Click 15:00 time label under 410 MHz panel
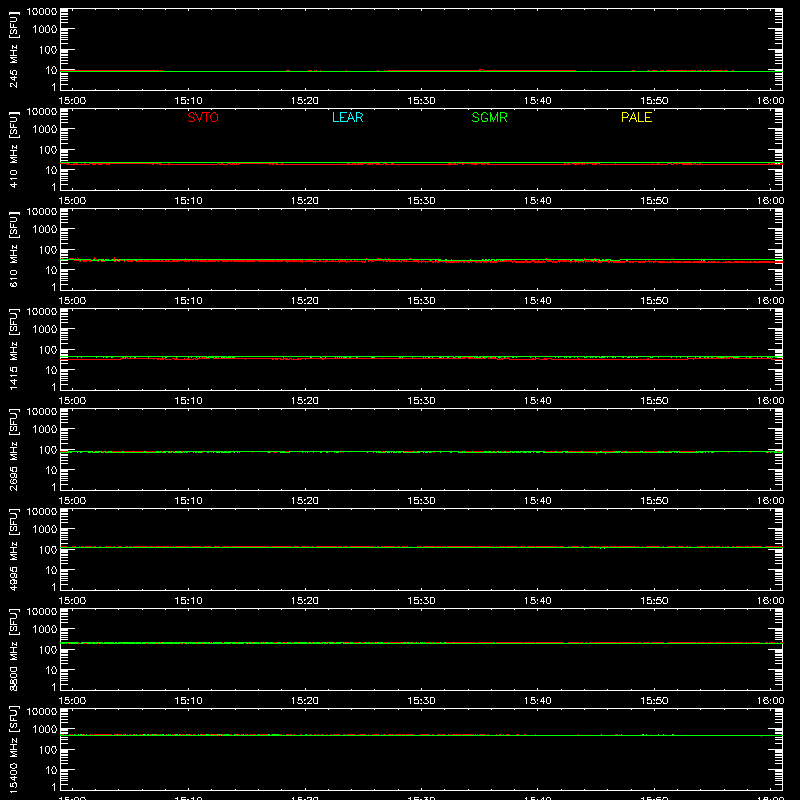The width and height of the screenshot is (800, 800). (72, 201)
